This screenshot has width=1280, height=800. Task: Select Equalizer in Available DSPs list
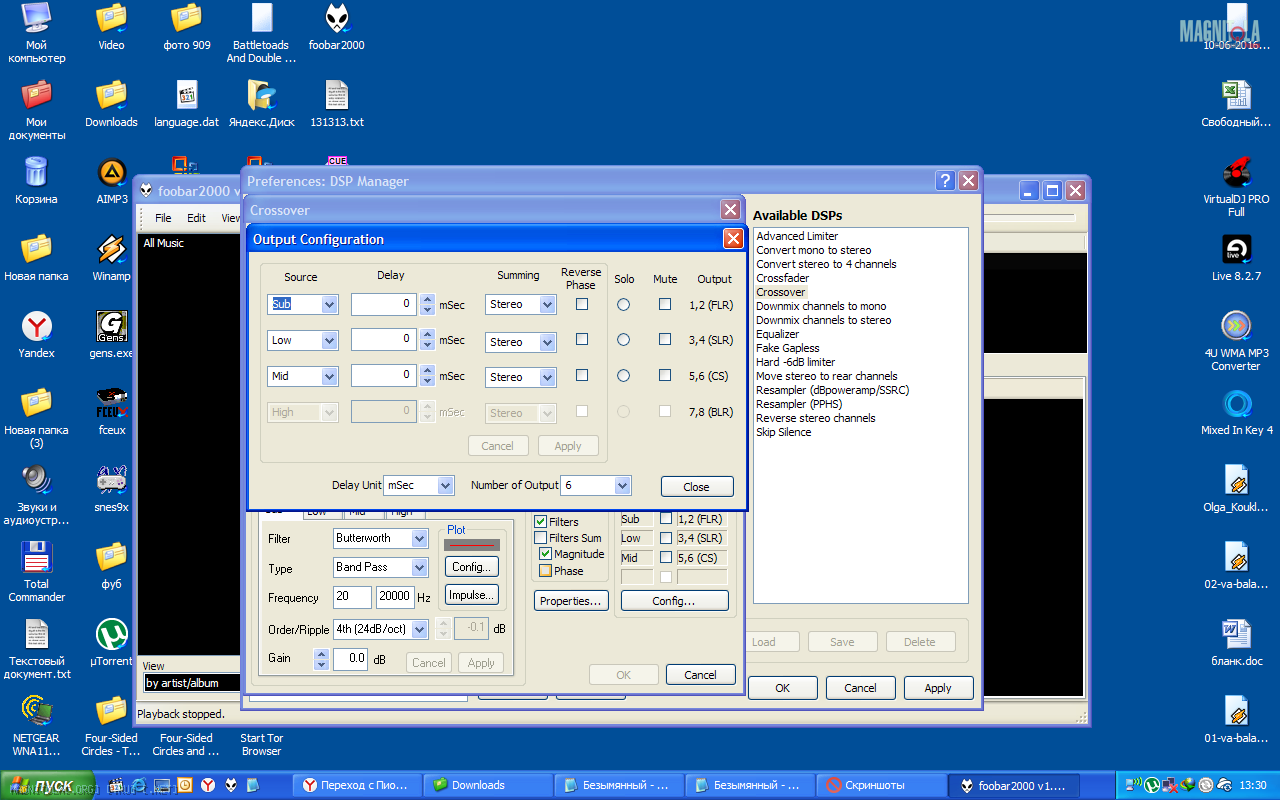tap(778, 334)
